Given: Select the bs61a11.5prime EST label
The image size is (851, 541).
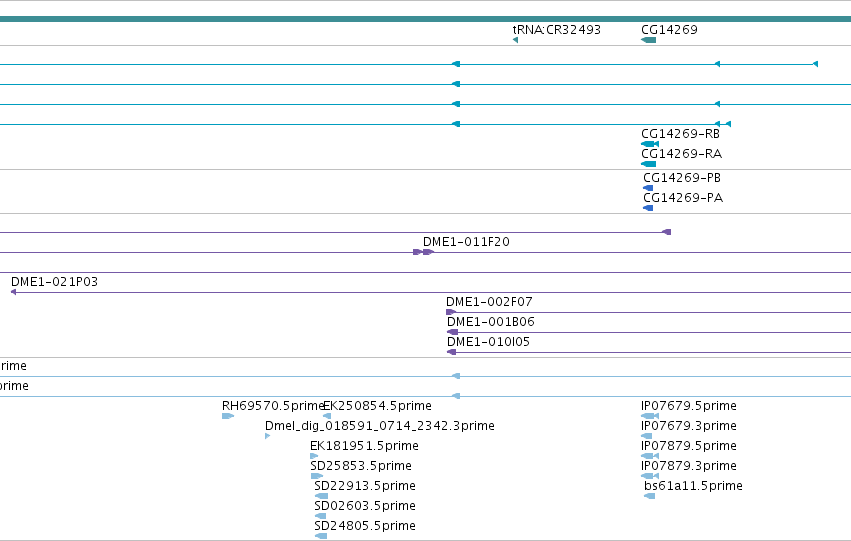Looking at the screenshot, I should 693,487.
